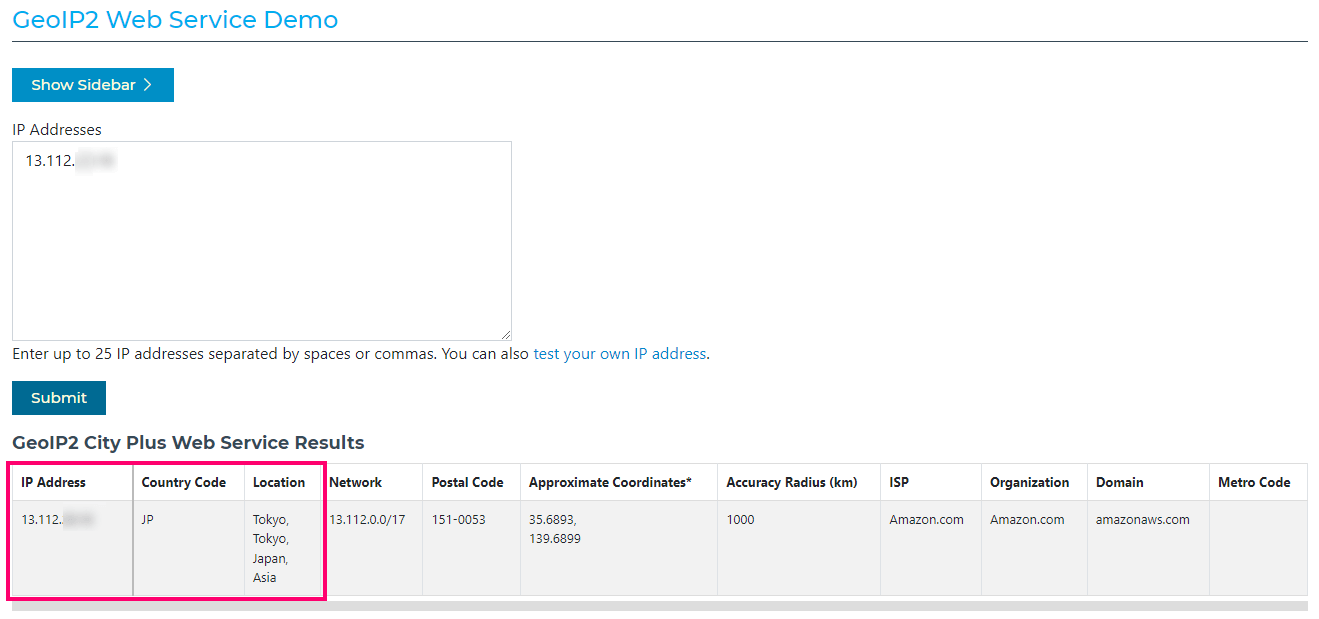Viewport: 1319px width, 619px height.
Task: Click the chevron arrow in Show Sidebar button
Action: (147, 85)
